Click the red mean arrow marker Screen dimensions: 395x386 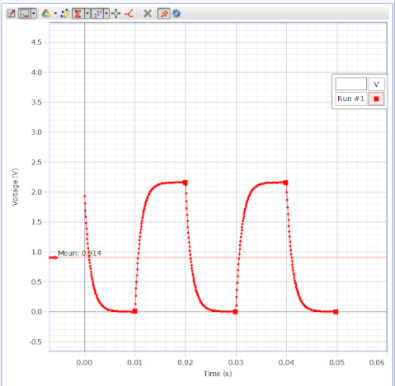click(x=53, y=258)
